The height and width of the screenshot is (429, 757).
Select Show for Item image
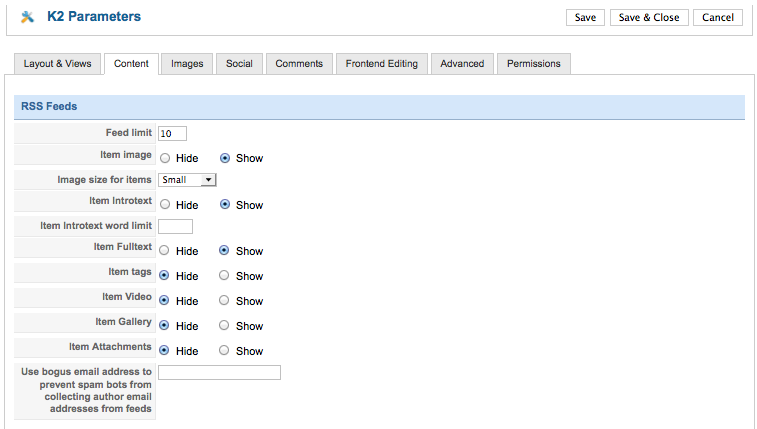(225, 158)
